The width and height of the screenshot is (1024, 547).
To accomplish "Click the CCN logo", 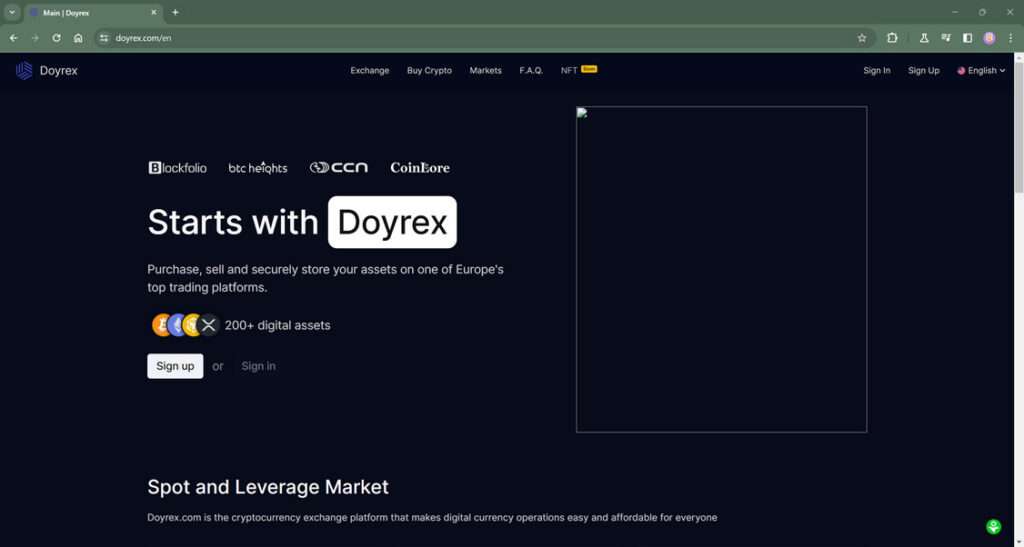I will [338, 168].
